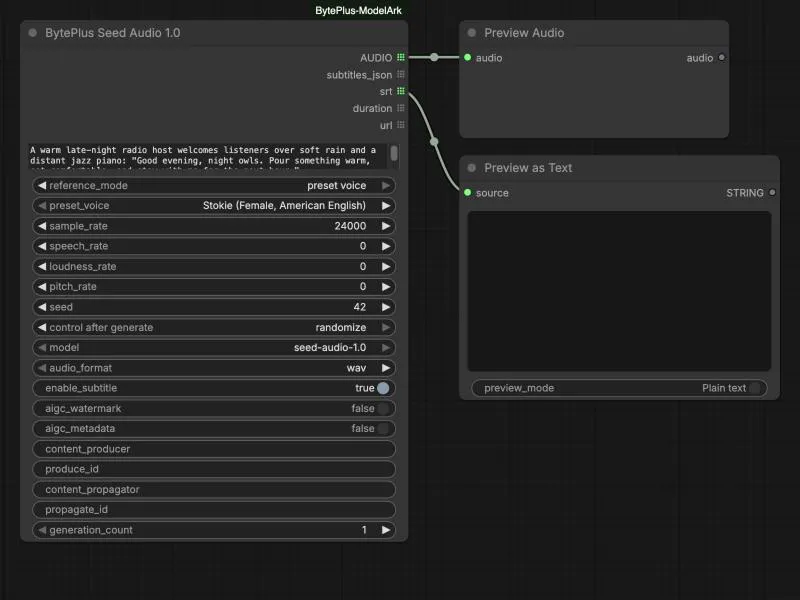Click the source input connector on Preview as Text
800x600 pixels.
(x=467, y=193)
